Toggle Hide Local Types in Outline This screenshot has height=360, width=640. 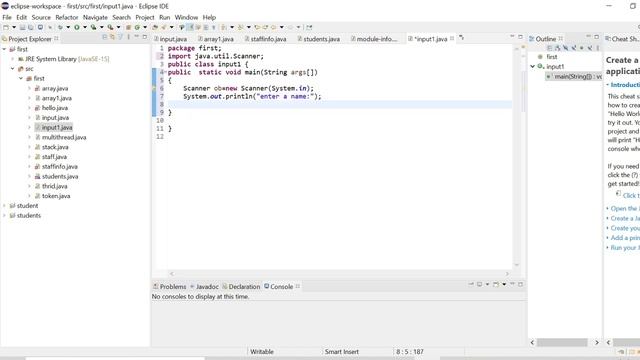pos(589,48)
